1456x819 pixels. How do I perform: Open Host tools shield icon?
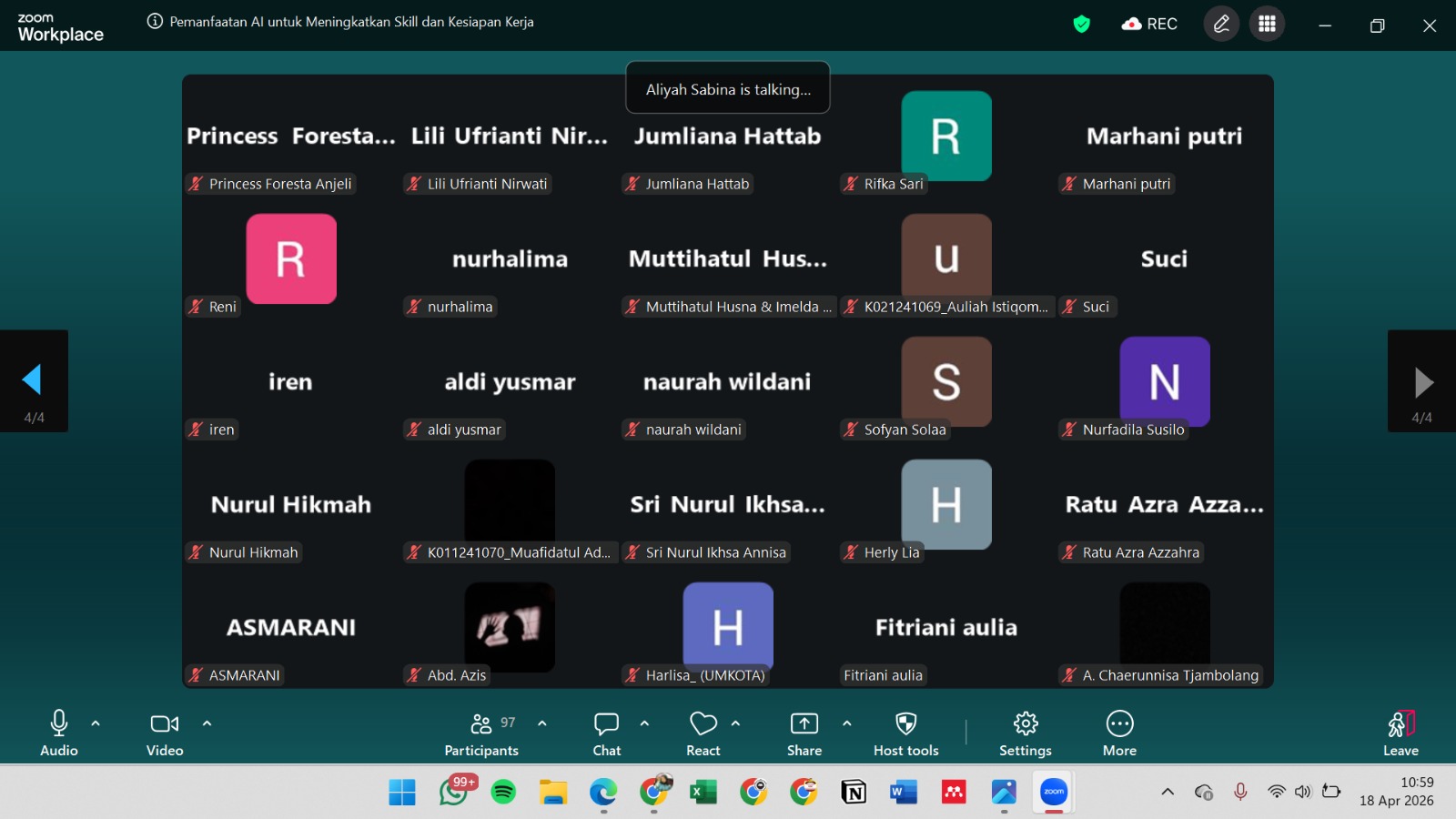coord(905,733)
